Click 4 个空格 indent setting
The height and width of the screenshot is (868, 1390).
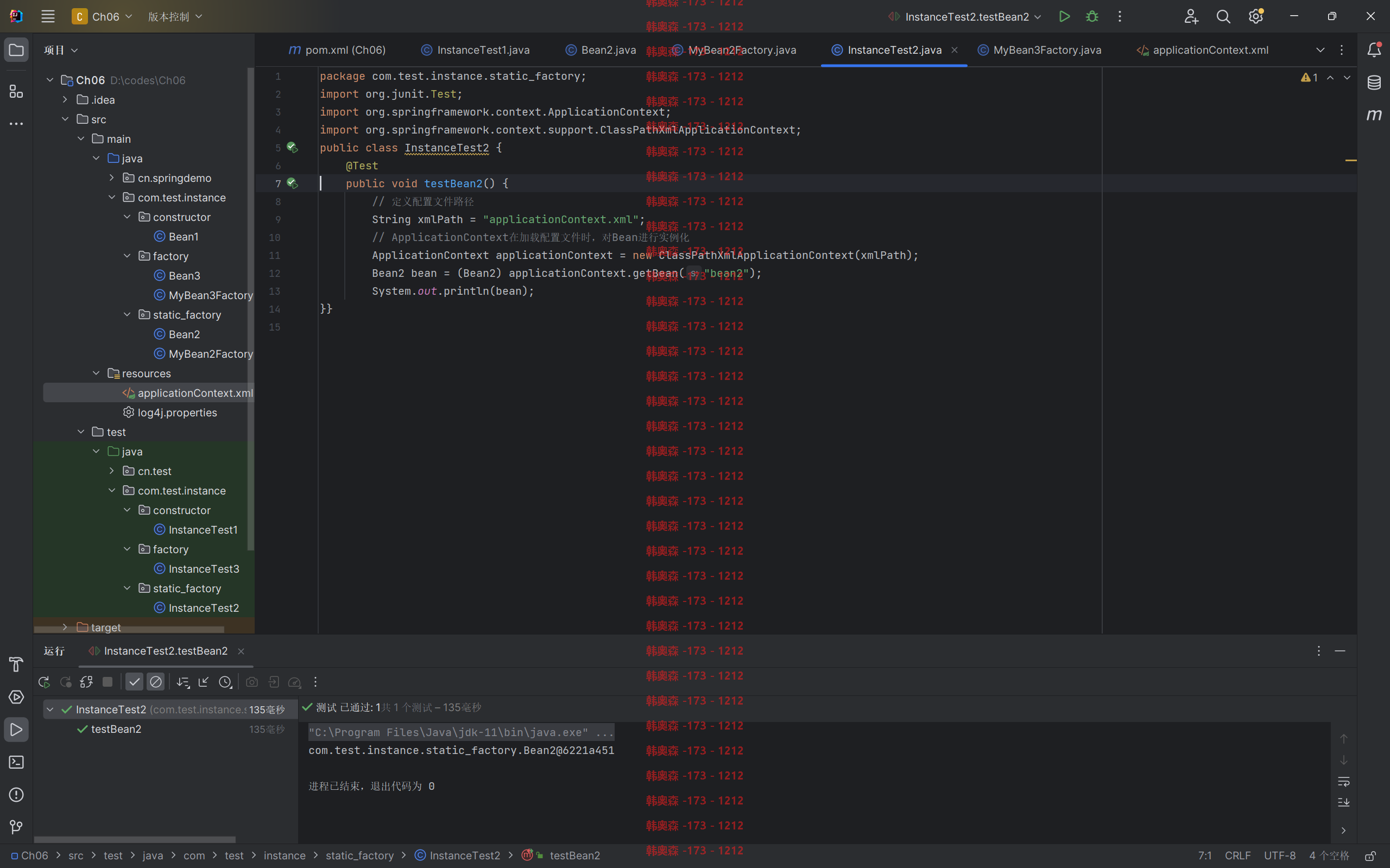1329,856
